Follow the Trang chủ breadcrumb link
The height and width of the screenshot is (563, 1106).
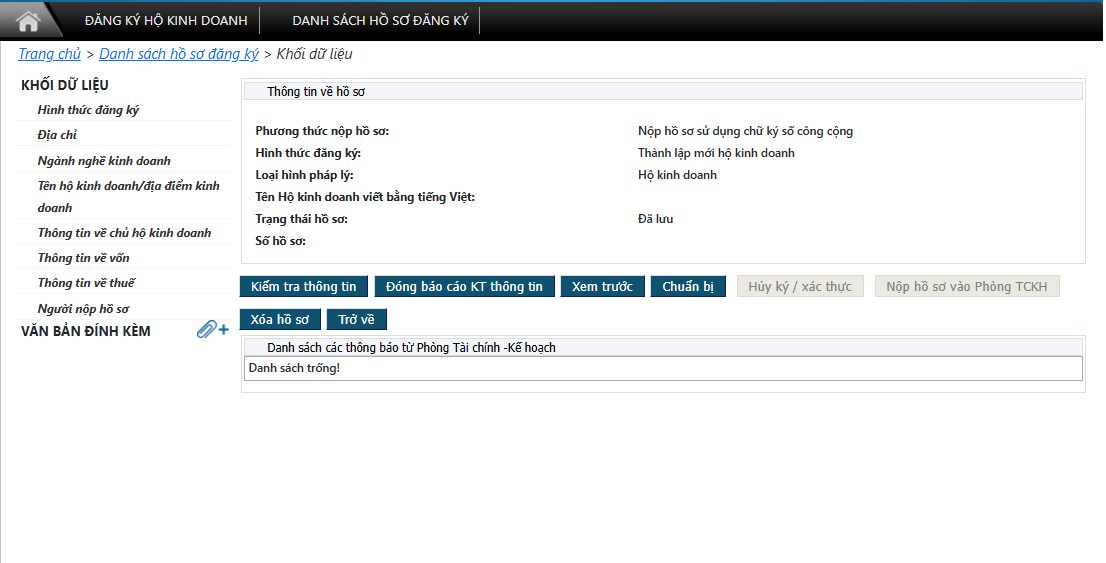[49, 54]
